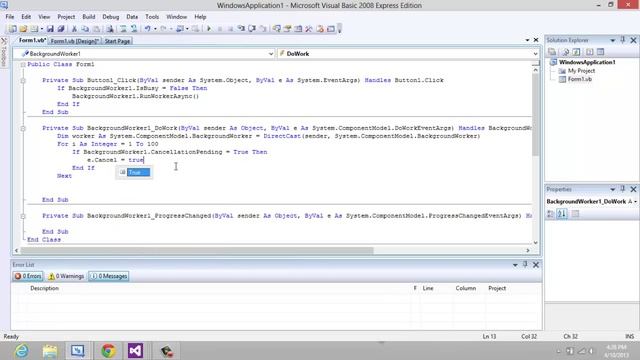Switch to the Start Page tab

[117, 41]
